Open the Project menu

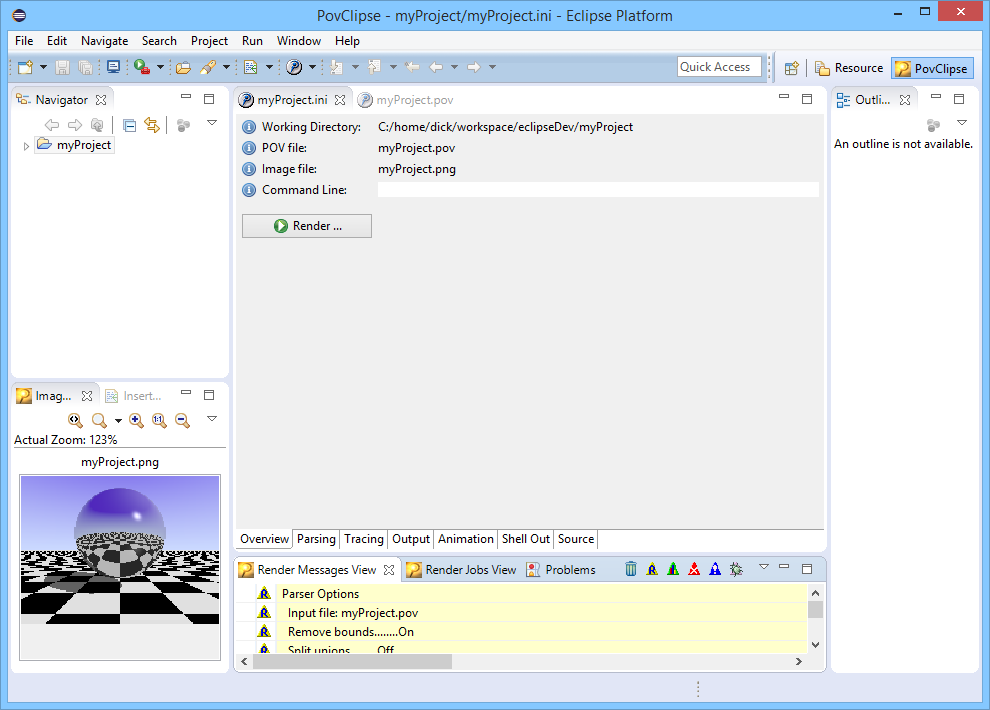[209, 41]
